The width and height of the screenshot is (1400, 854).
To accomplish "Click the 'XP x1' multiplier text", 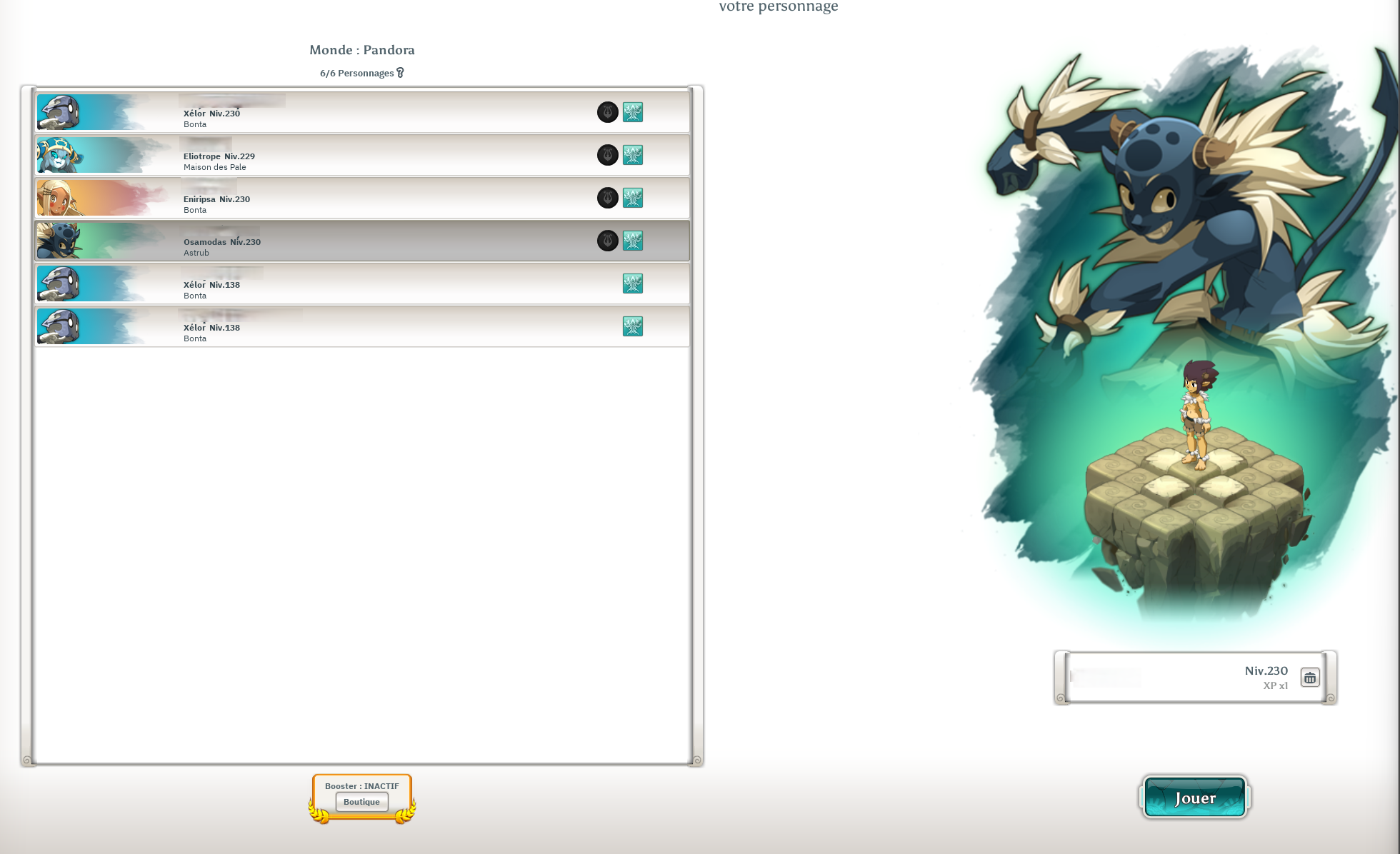I will click(1276, 685).
